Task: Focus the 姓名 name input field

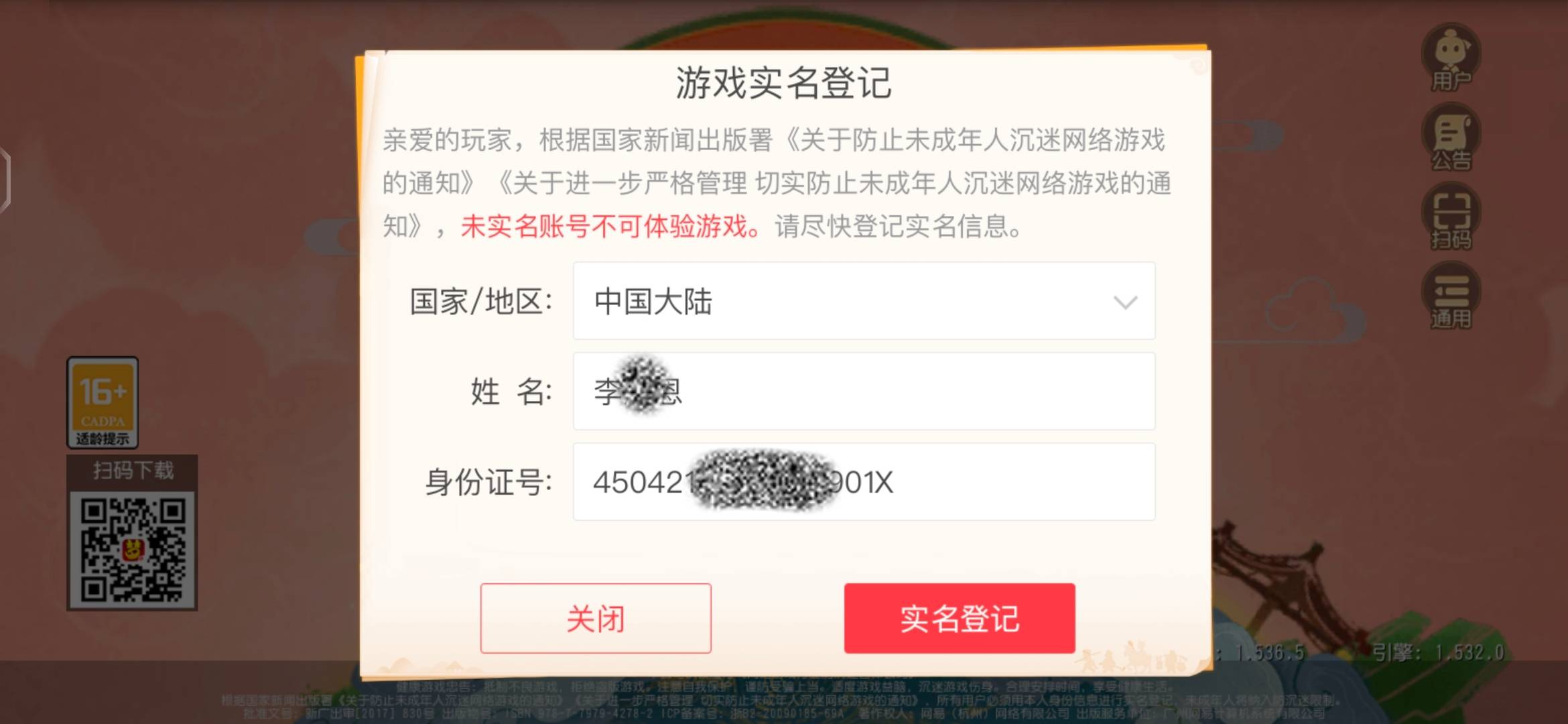Action: pos(864,391)
